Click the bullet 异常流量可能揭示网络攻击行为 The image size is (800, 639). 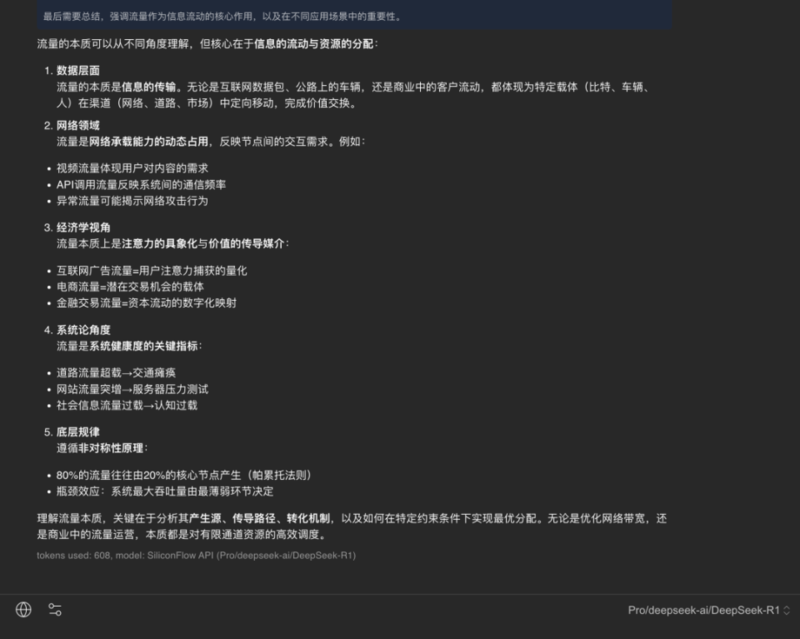tap(132, 200)
